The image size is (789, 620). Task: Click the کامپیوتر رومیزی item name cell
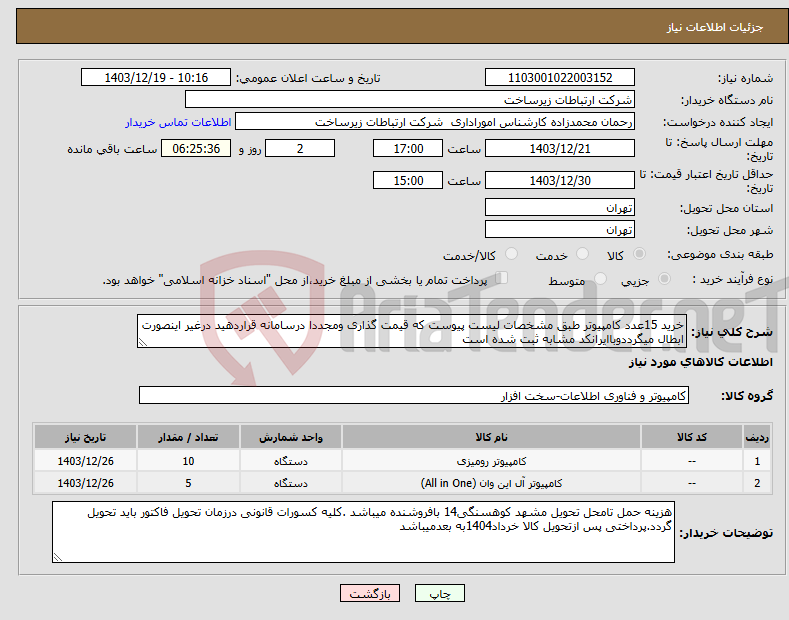(x=491, y=461)
